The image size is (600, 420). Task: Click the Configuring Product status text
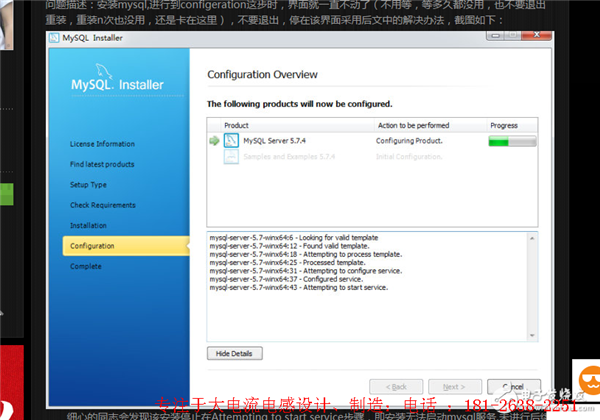(x=409, y=141)
